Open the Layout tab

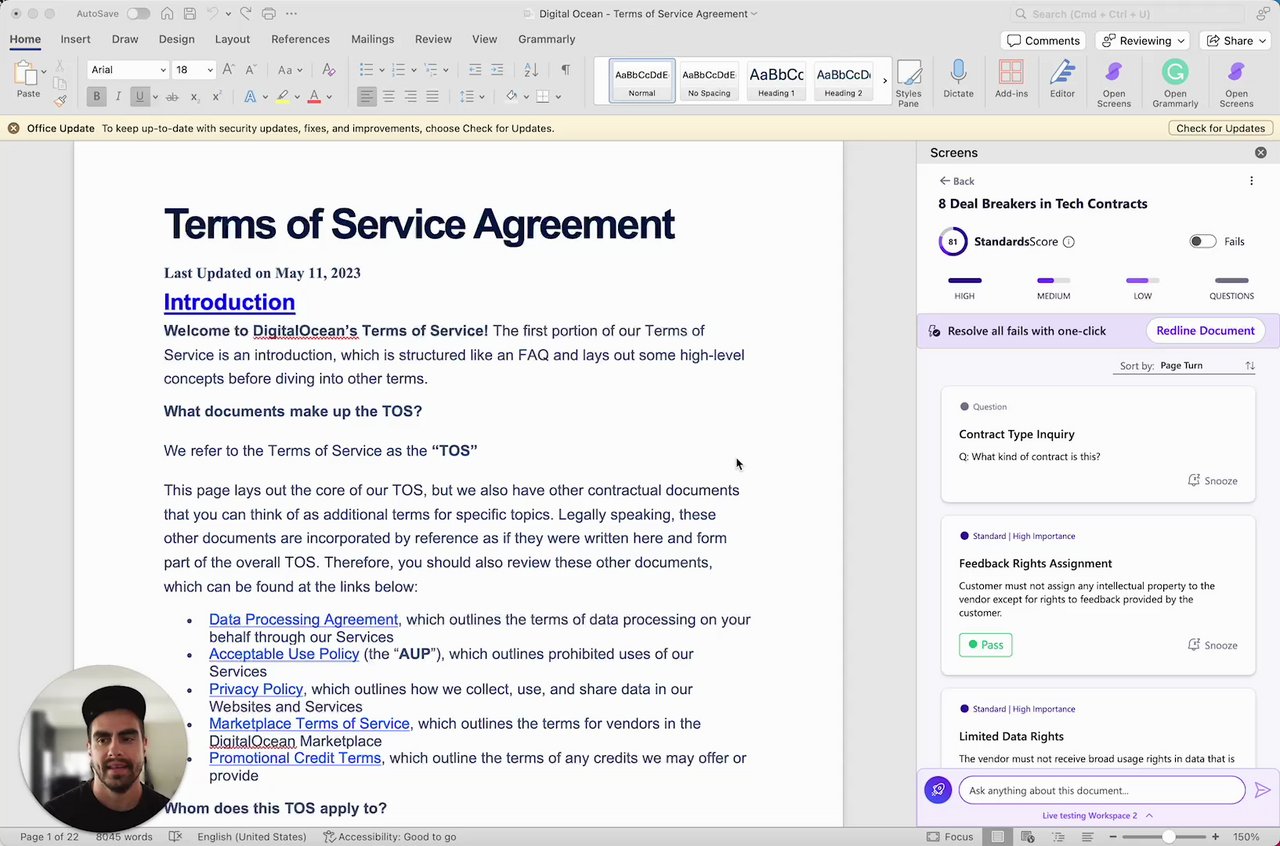click(232, 39)
